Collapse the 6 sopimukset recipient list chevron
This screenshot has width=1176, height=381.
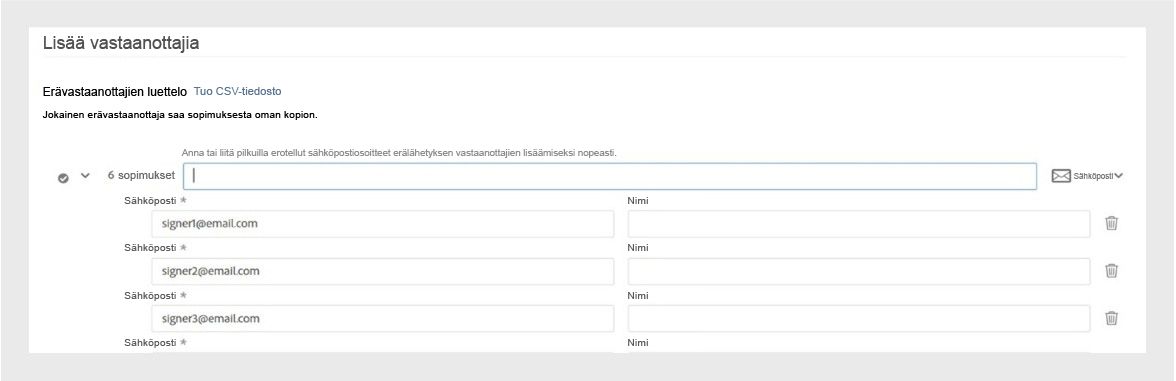coord(85,176)
